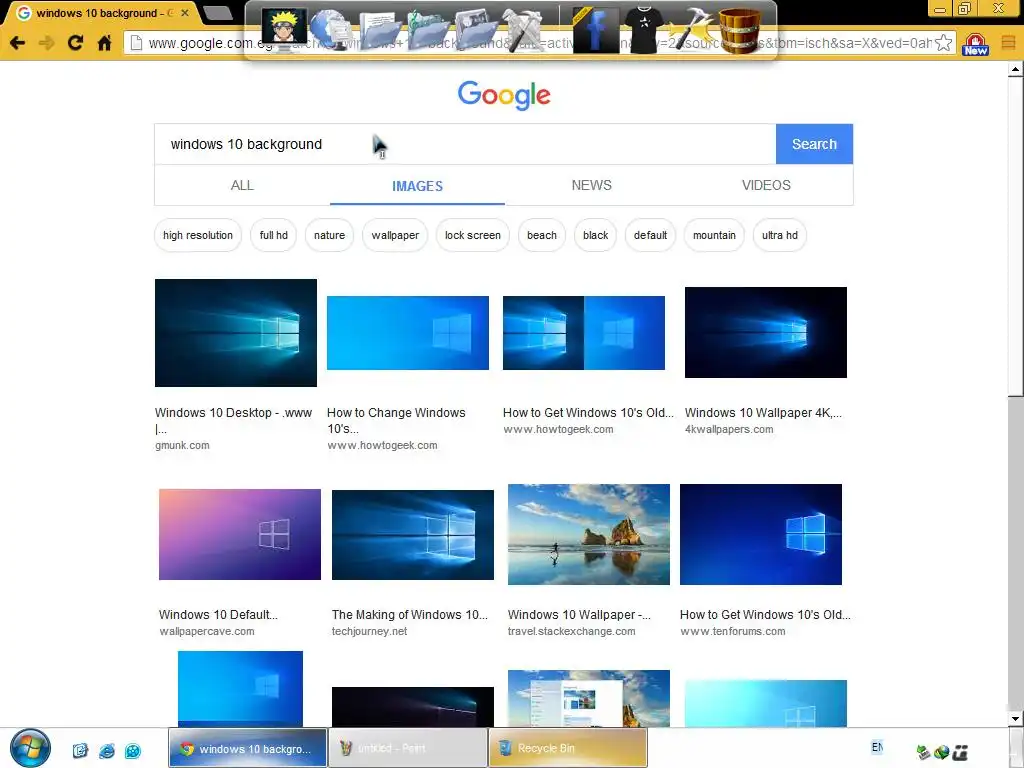
Task: Click the scrollbar up arrow
Action: (x=1015, y=69)
